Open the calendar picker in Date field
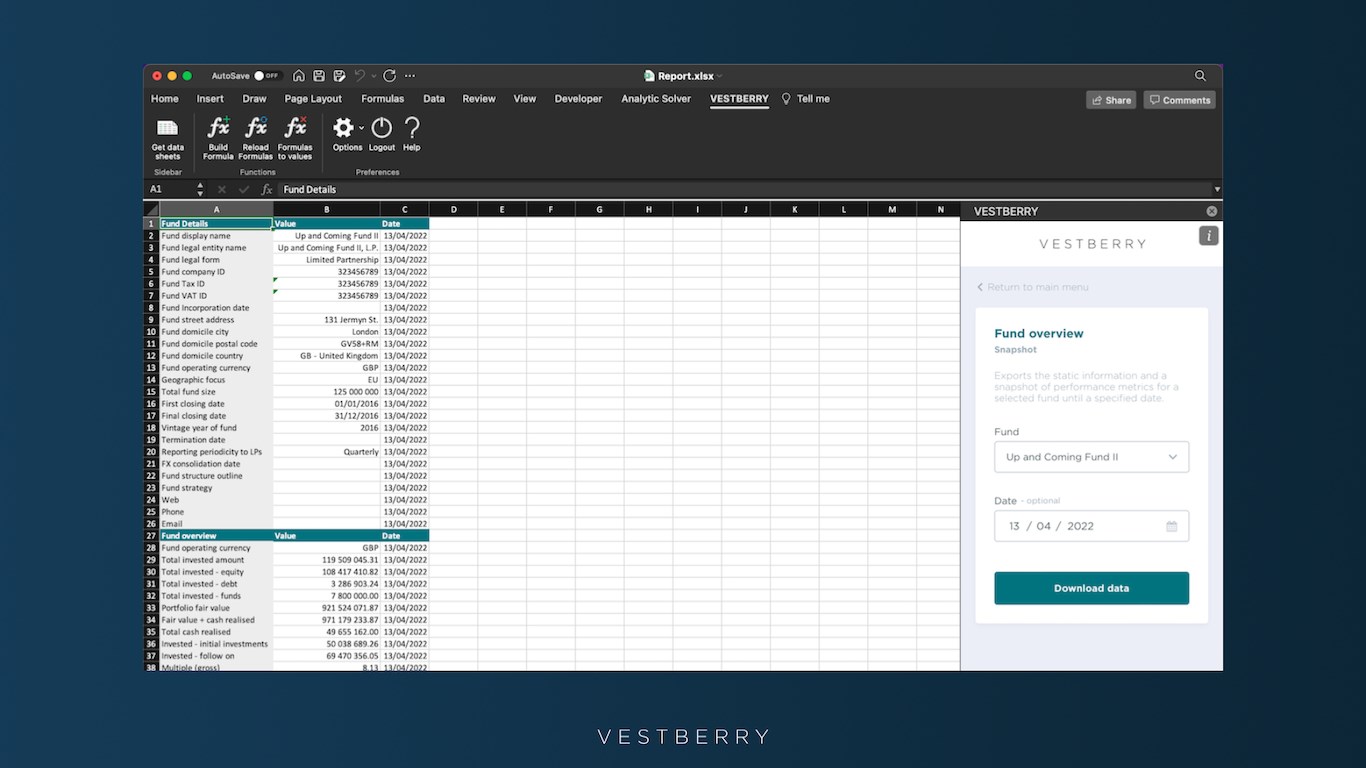This screenshot has height=768, width=1366. point(1172,526)
